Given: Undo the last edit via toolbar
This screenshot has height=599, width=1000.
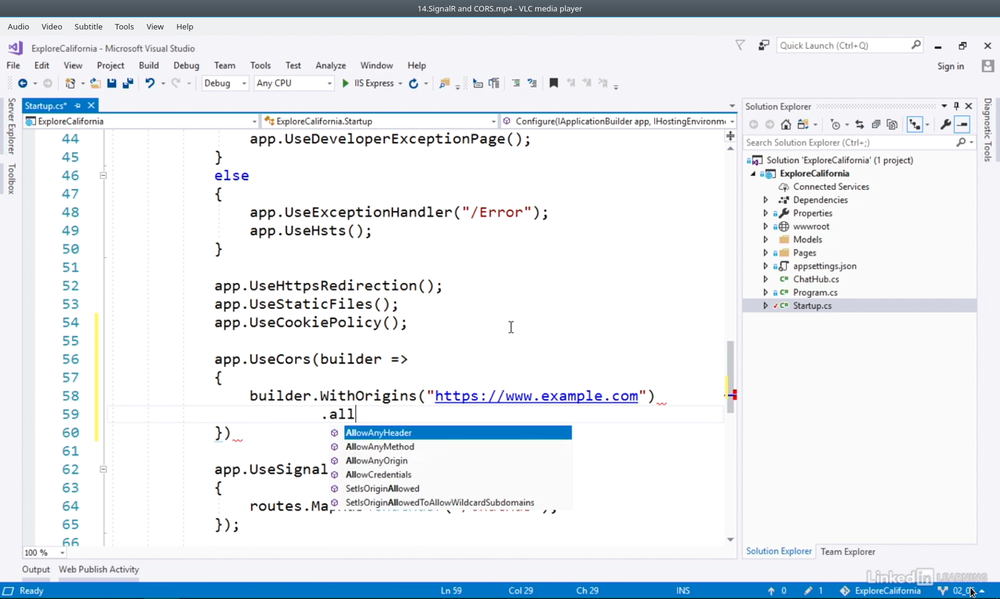Looking at the screenshot, I should point(150,84).
